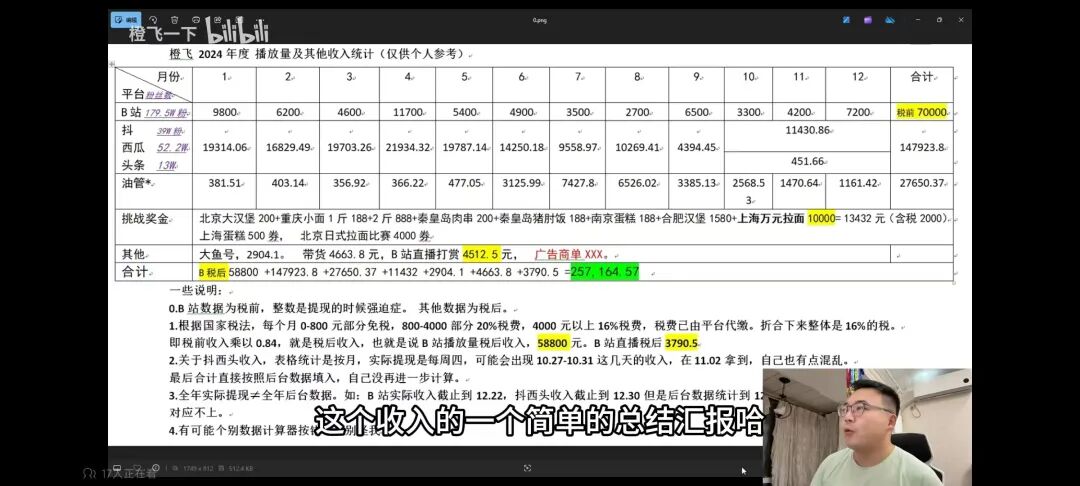Click the 月份 header label

click(169, 76)
